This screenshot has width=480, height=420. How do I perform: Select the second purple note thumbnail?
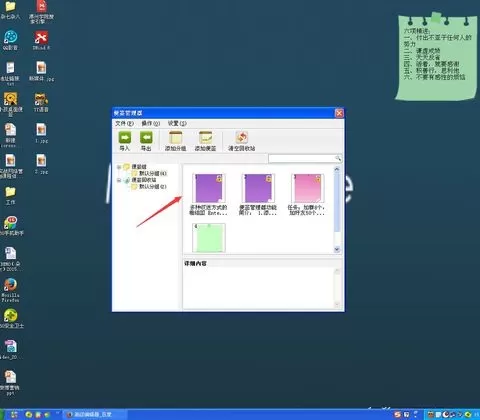coord(258,188)
